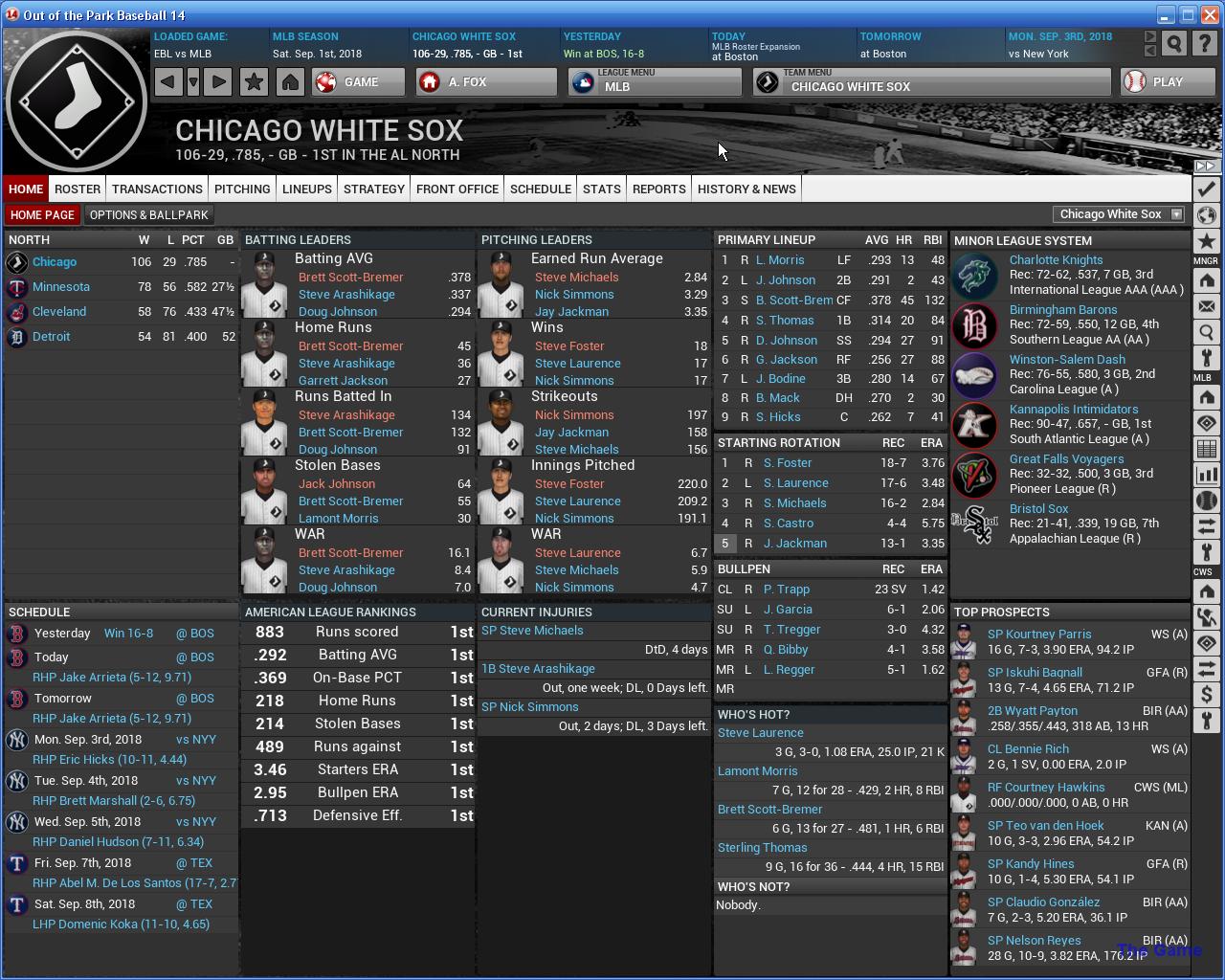Image resolution: width=1225 pixels, height=980 pixels.
Task: Switch to the FRONT OFFICE tab
Action: (x=457, y=189)
